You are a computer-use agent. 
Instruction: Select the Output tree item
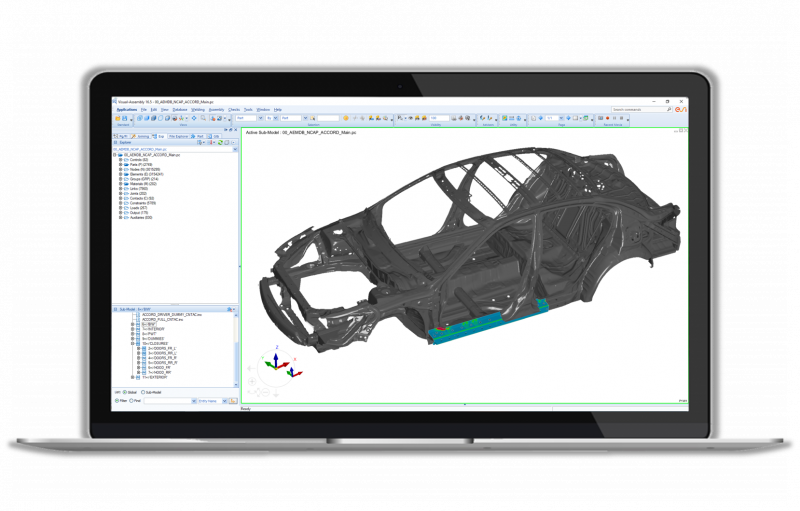tap(139, 213)
